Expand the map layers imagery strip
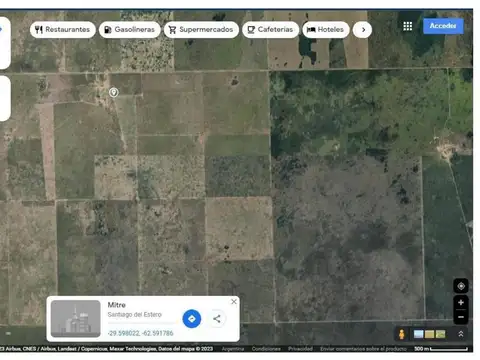Viewport: 480px width, 360px height. pos(461,334)
